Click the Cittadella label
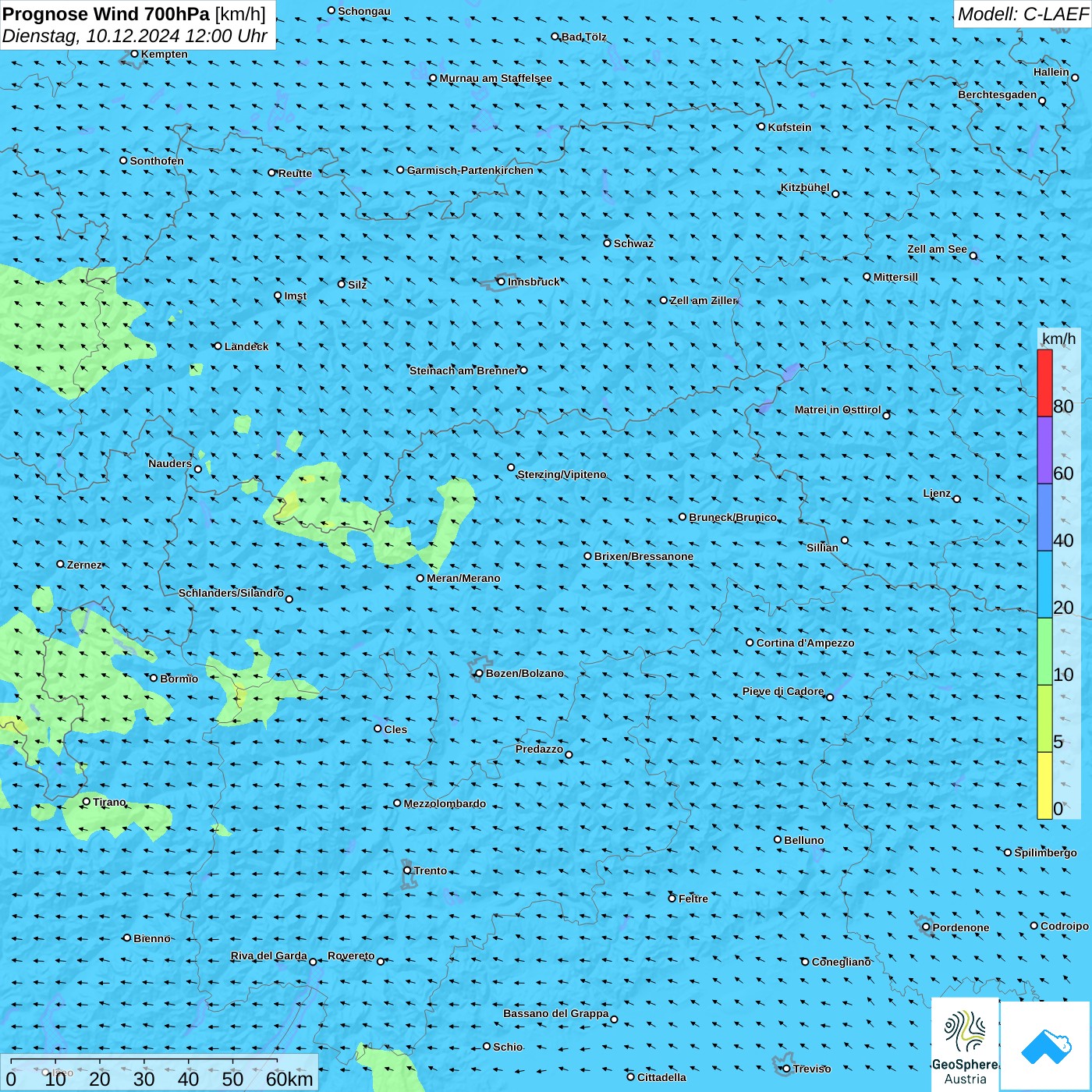Image resolution: width=1092 pixels, height=1092 pixels. 661,1077
